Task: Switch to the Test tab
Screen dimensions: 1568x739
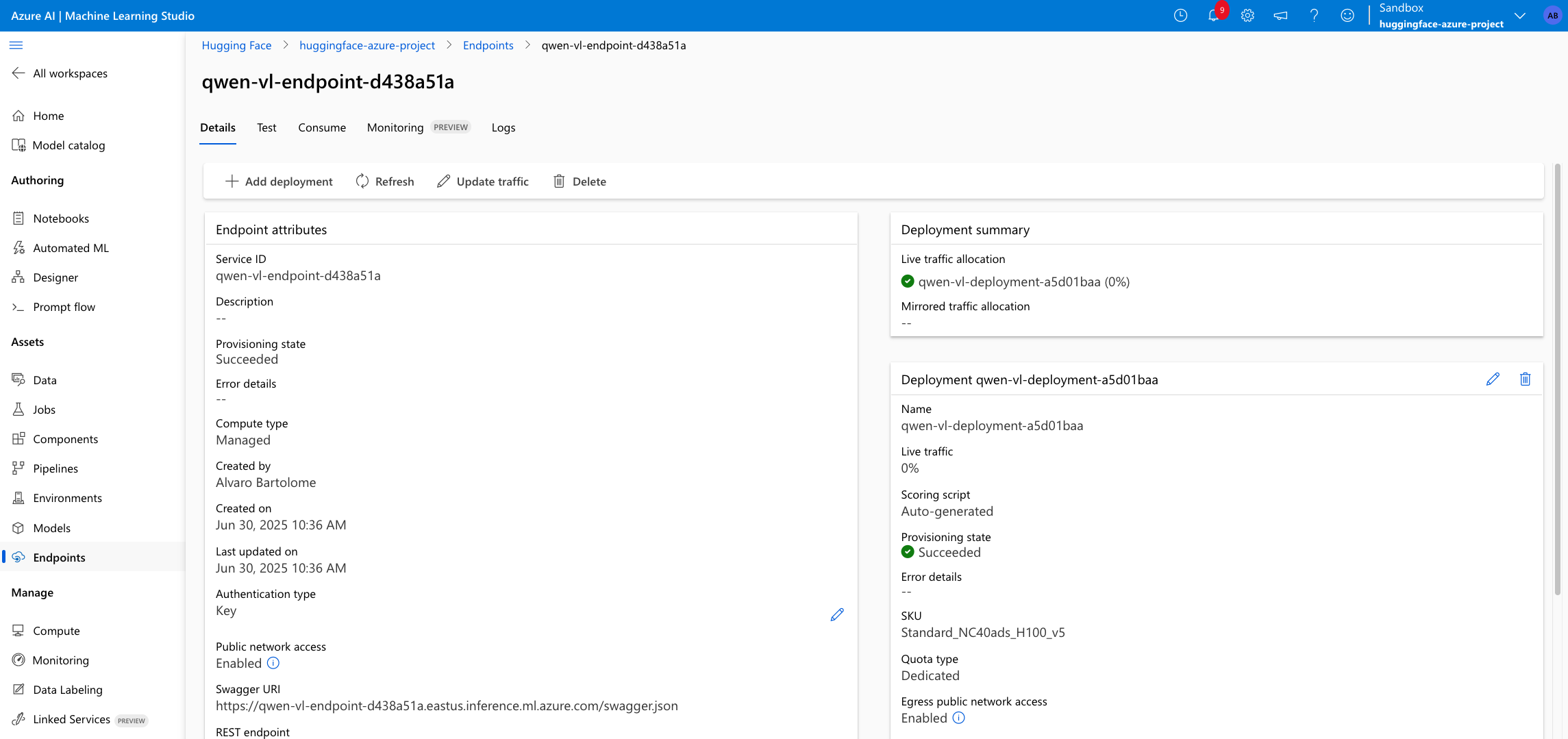Action: pyautogui.click(x=266, y=127)
